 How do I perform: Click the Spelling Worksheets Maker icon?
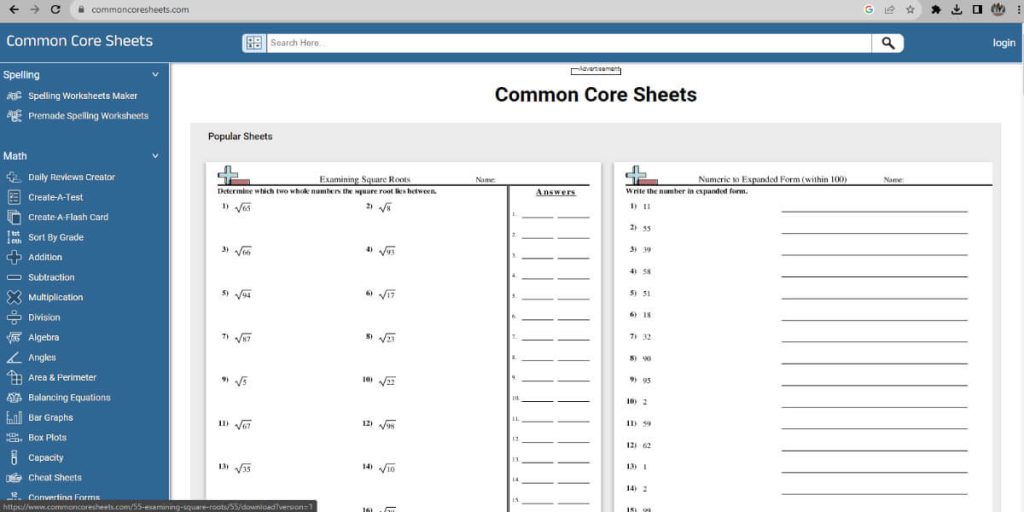(14, 96)
